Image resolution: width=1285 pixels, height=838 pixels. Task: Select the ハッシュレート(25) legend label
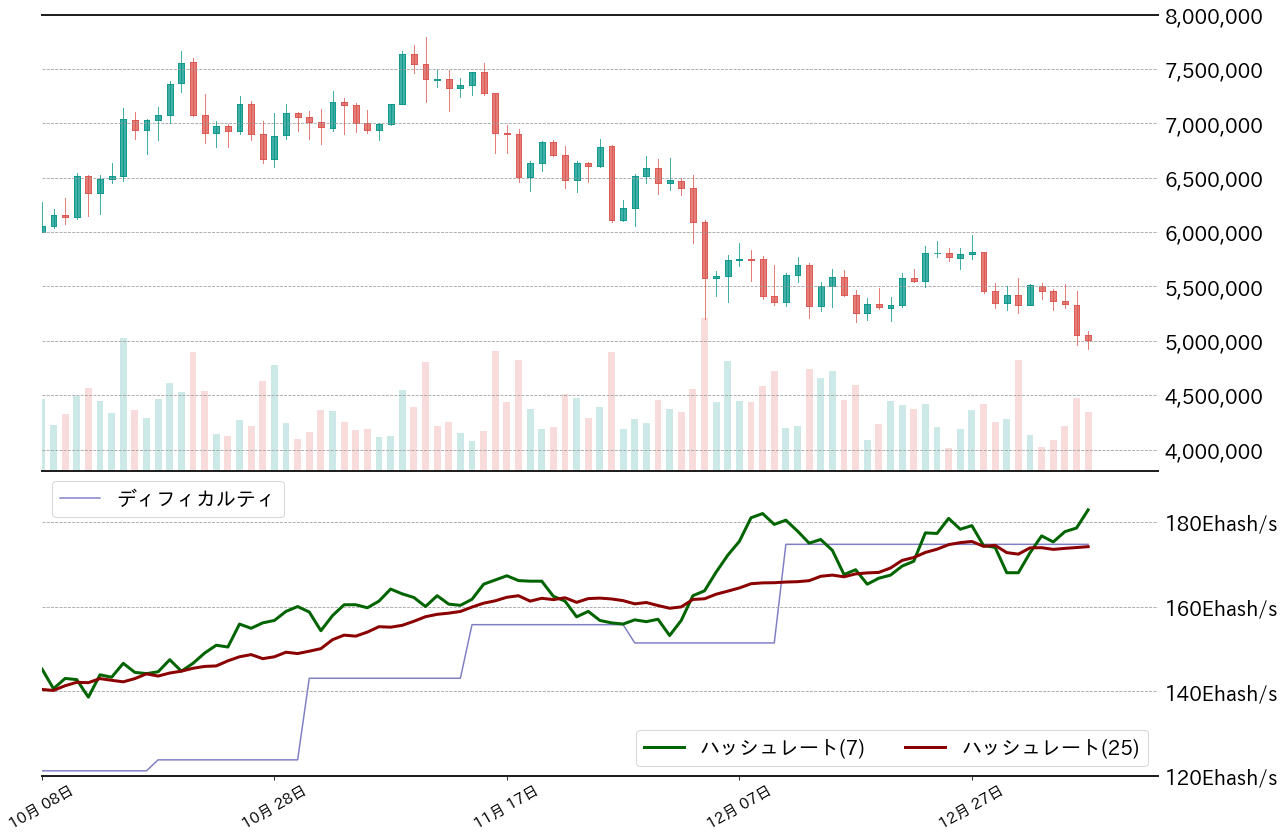[x=1050, y=748]
